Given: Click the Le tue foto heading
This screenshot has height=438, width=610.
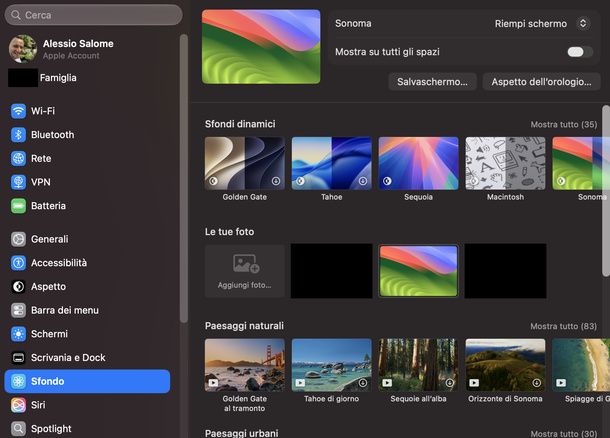Looking at the screenshot, I should click(230, 232).
